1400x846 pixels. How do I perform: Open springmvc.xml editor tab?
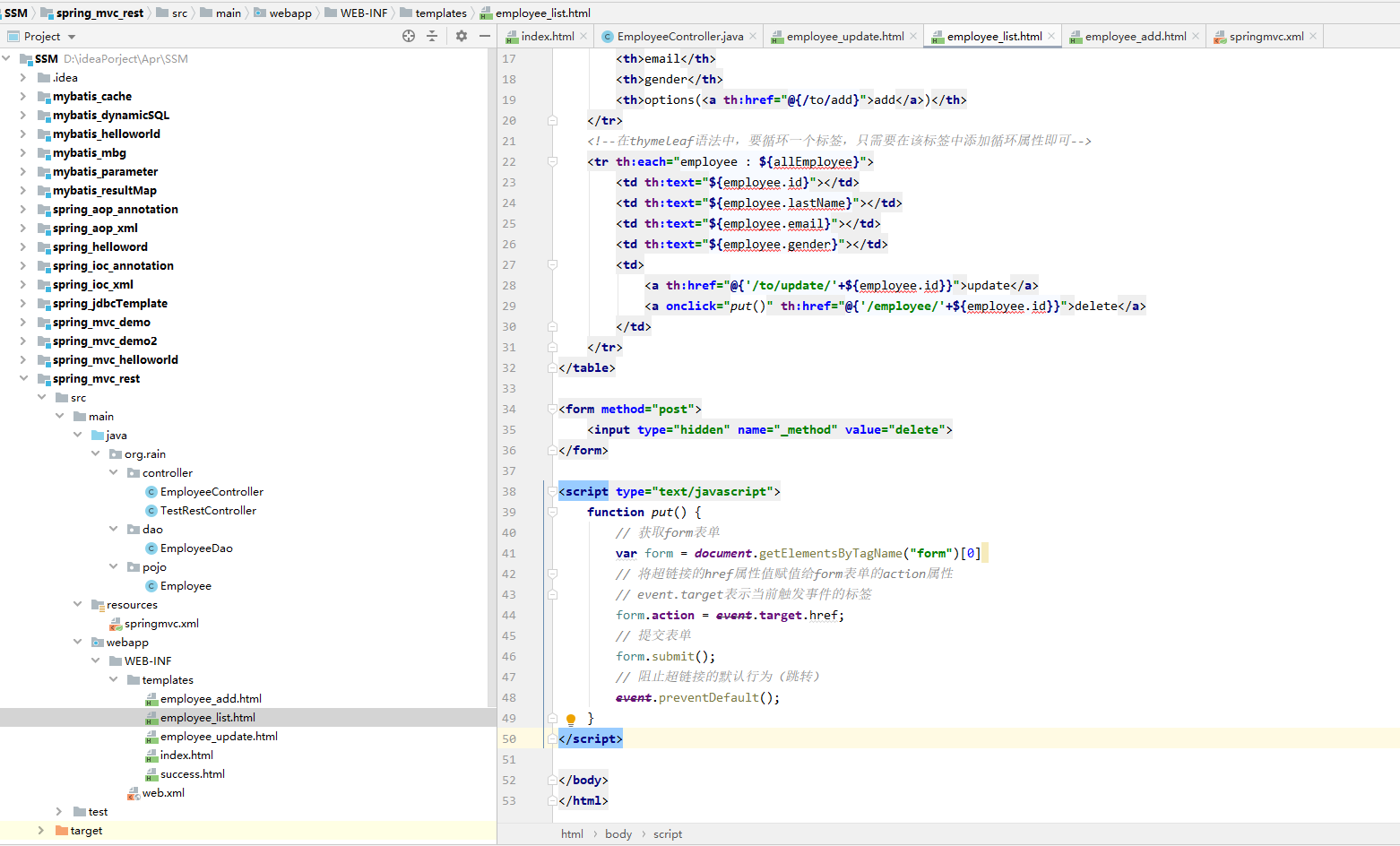(x=1266, y=36)
